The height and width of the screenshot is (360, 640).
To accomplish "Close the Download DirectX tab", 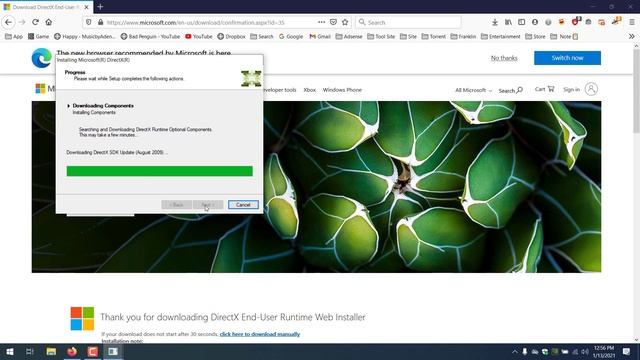I will (x=87, y=7).
